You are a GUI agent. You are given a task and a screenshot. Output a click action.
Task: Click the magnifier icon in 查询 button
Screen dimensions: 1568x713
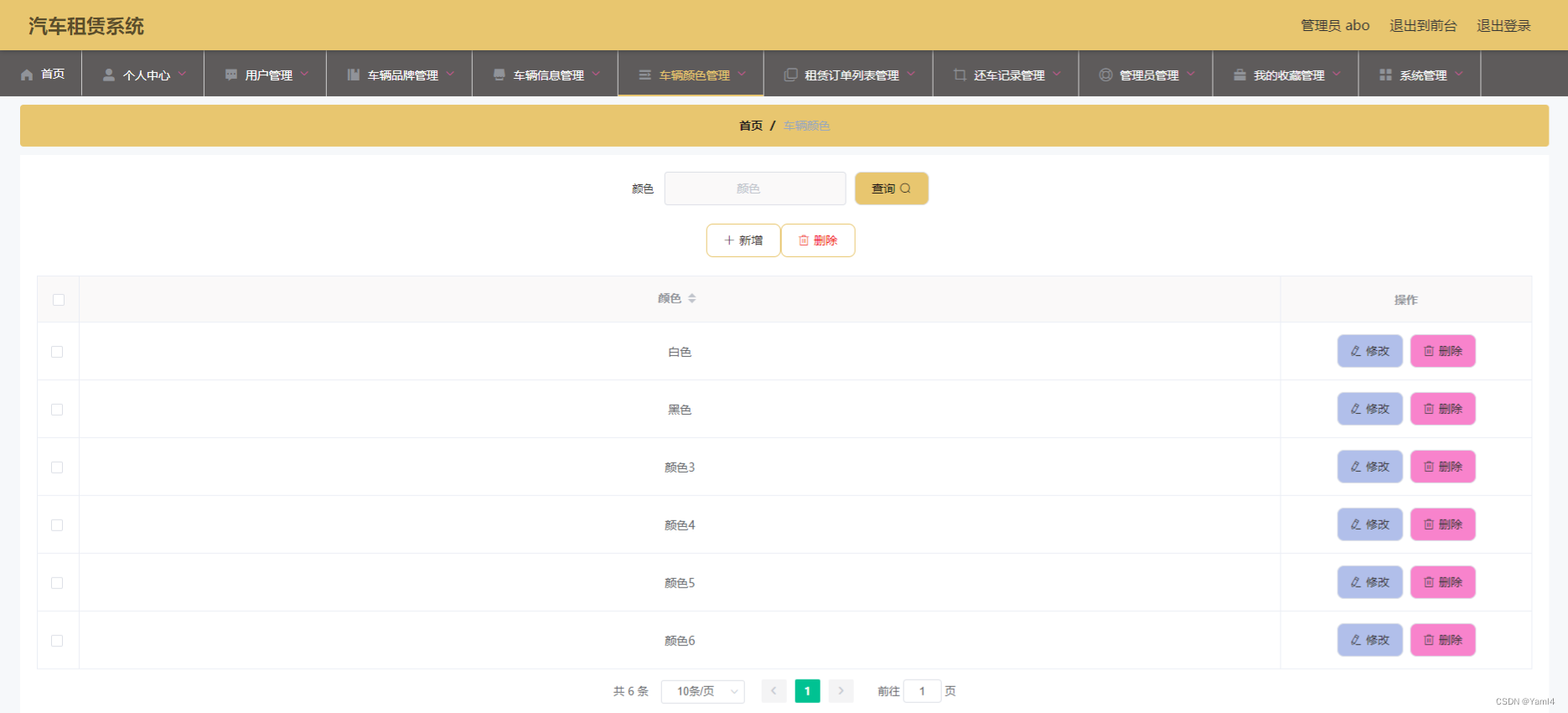(905, 189)
